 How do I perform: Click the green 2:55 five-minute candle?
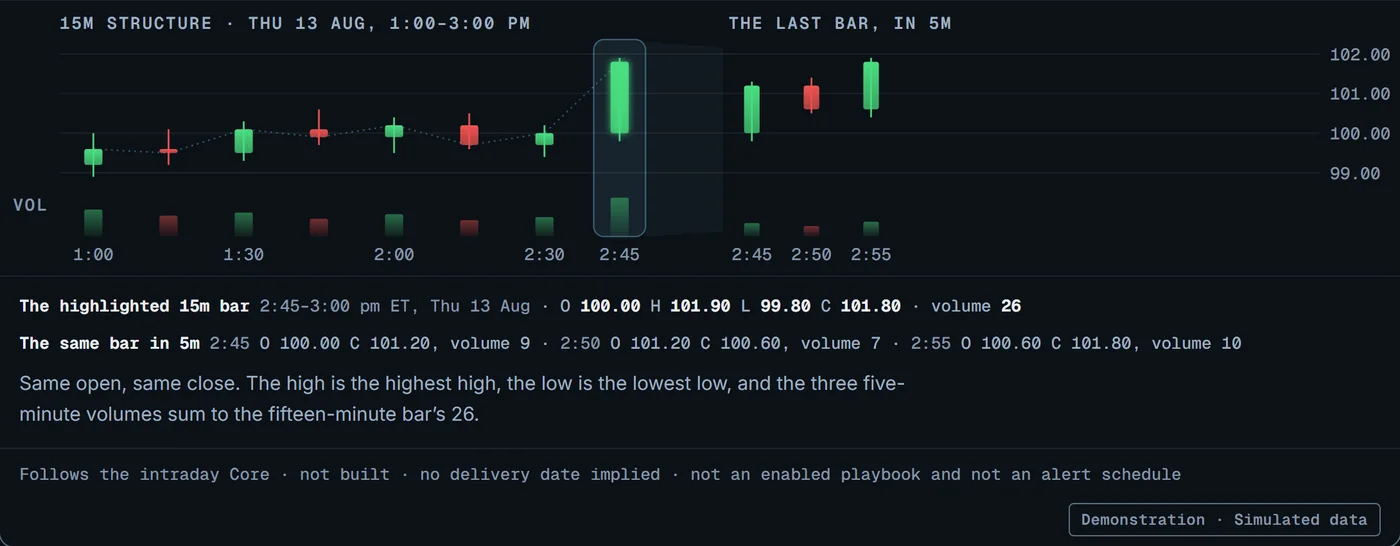click(x=871, y=86)
